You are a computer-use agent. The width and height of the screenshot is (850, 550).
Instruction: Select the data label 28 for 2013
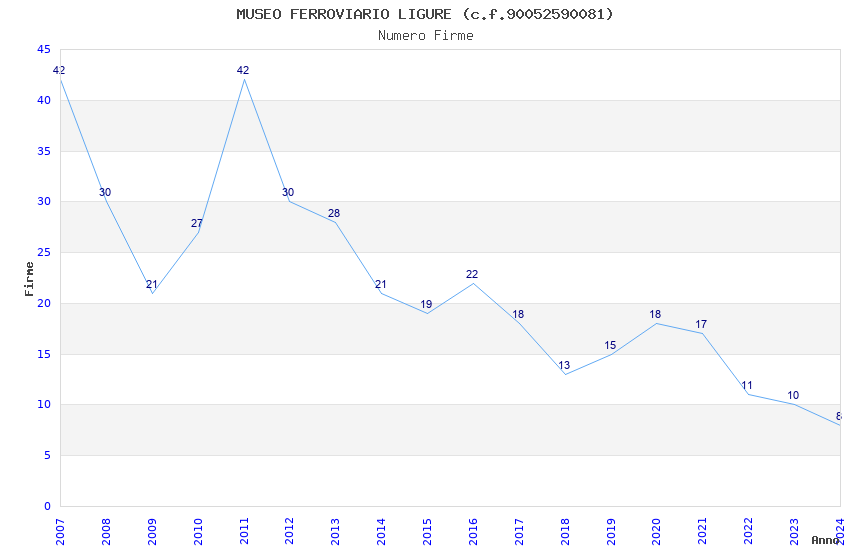(x=334, y=213)
